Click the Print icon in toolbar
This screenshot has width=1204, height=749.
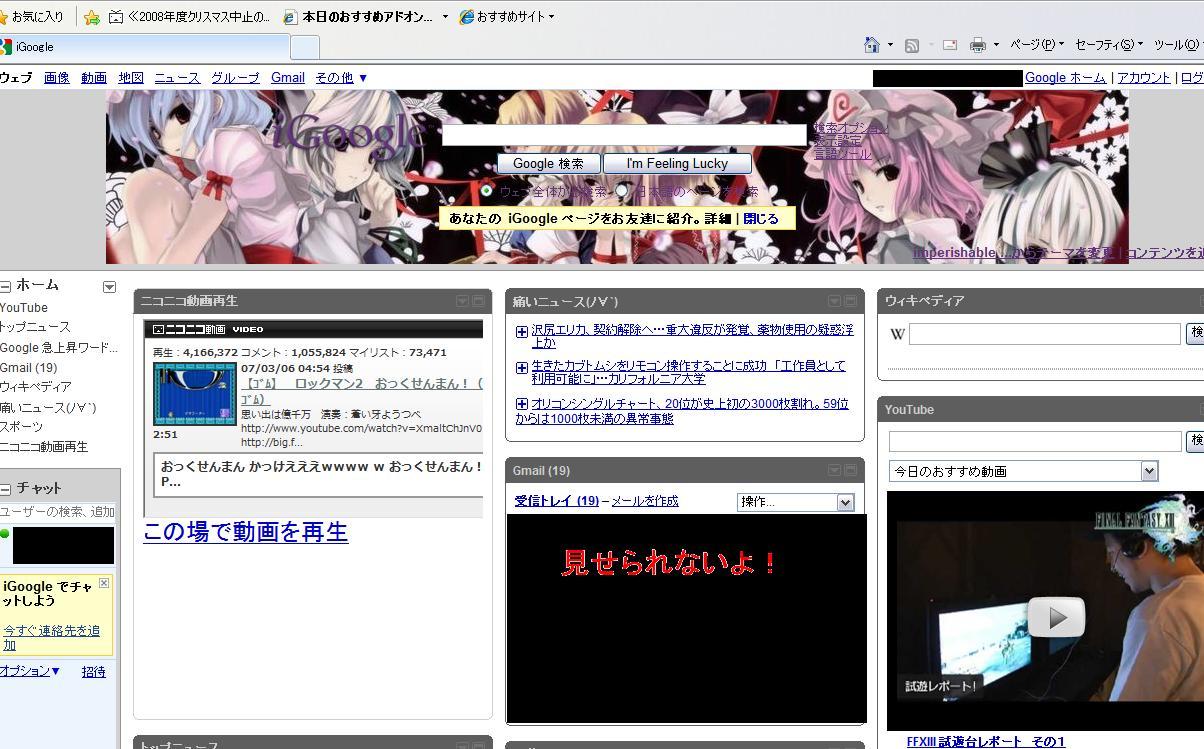pyautogui.click(x=978, y=45)
